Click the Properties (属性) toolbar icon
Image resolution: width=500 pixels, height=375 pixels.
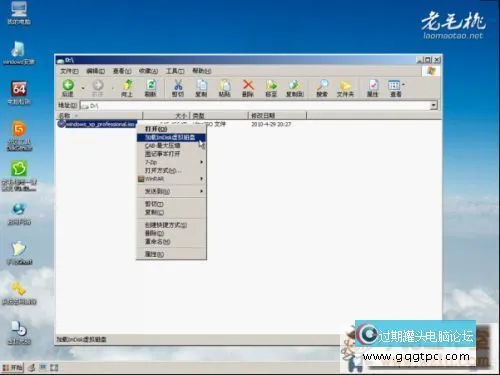(373, 85)
